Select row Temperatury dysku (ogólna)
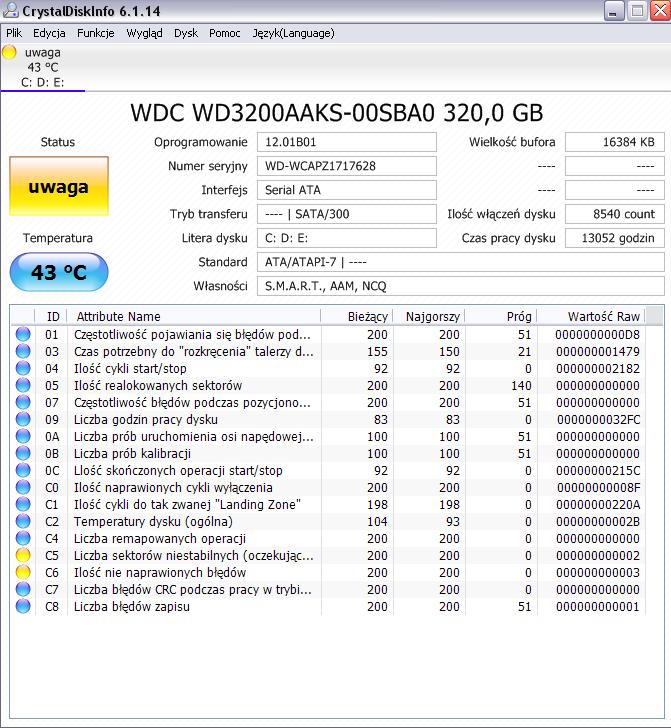671x728 pixels. click(x=328, y=521)
